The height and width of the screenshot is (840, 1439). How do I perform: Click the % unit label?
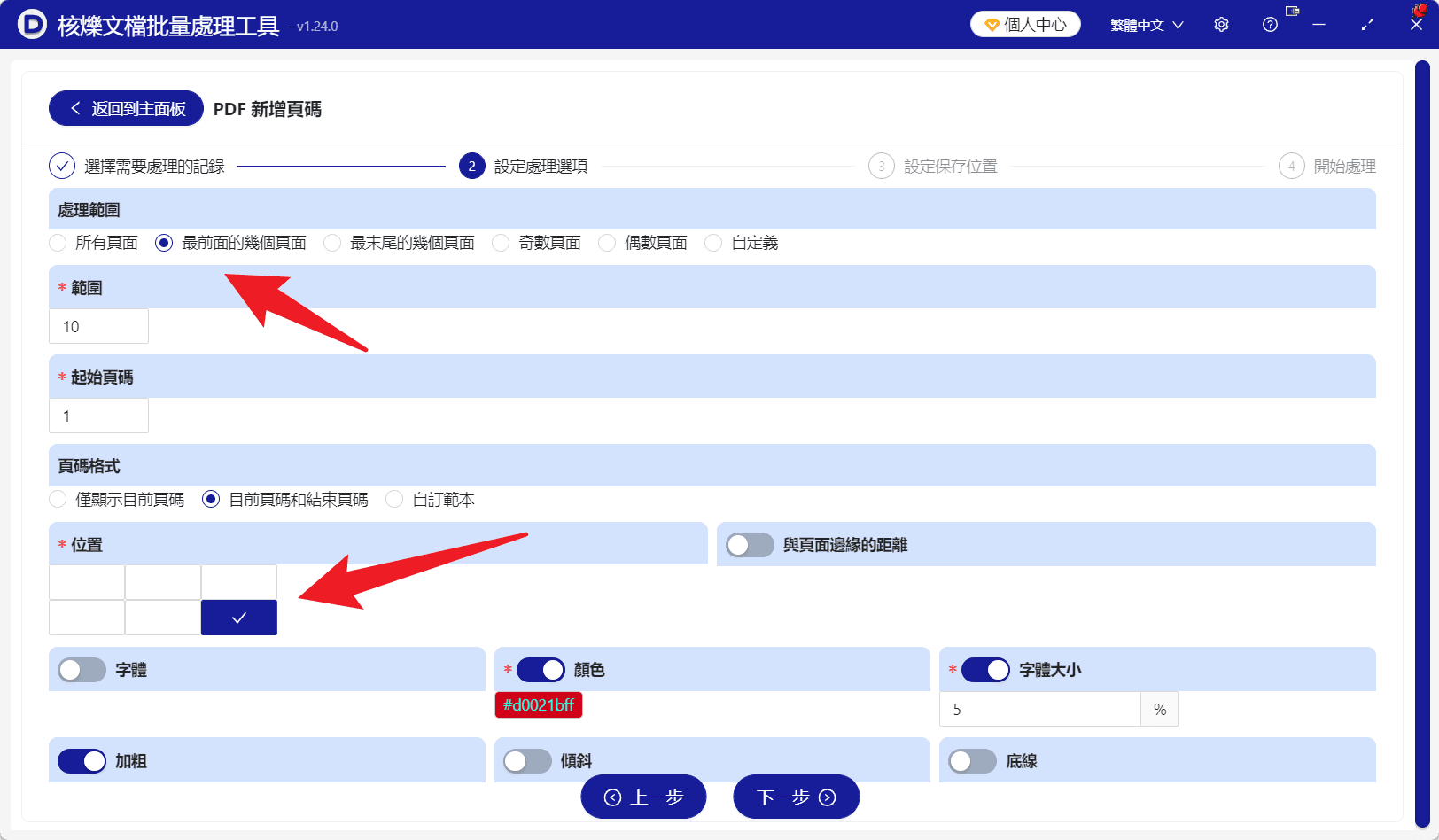(1160, 709)
